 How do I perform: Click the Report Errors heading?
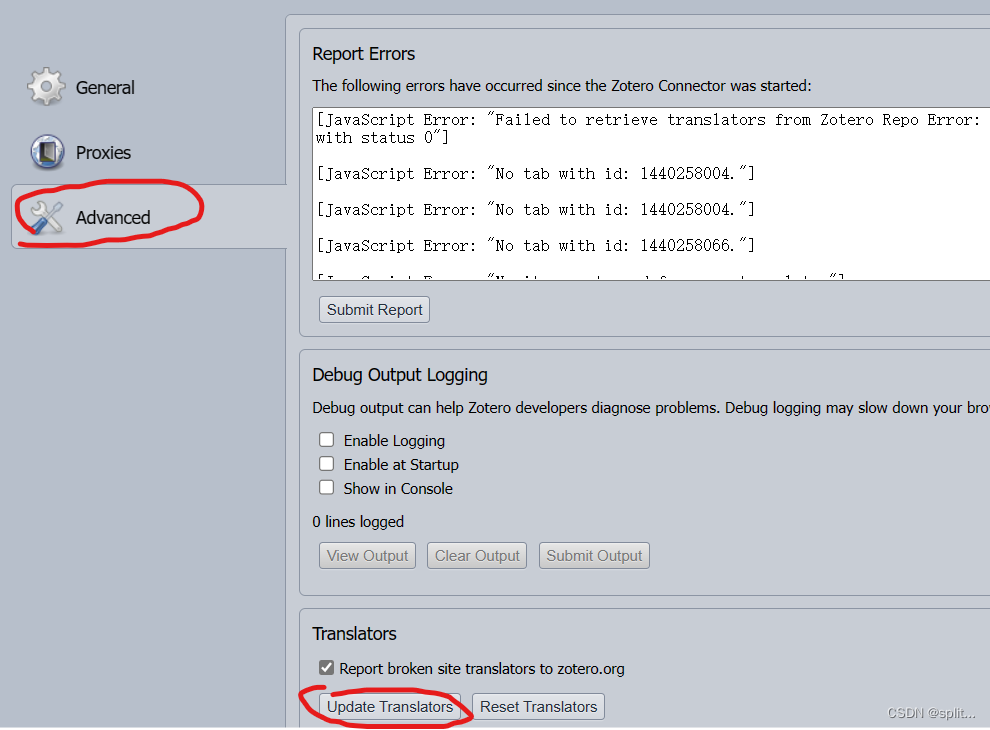(364, 54)
